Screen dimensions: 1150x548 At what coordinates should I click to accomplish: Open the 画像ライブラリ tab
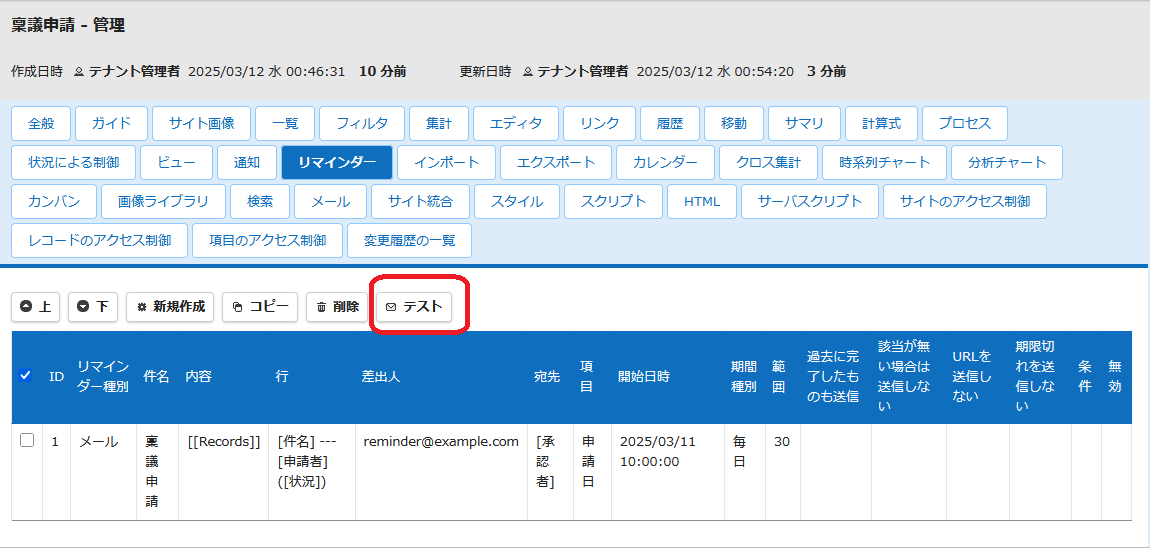[163, 201]
